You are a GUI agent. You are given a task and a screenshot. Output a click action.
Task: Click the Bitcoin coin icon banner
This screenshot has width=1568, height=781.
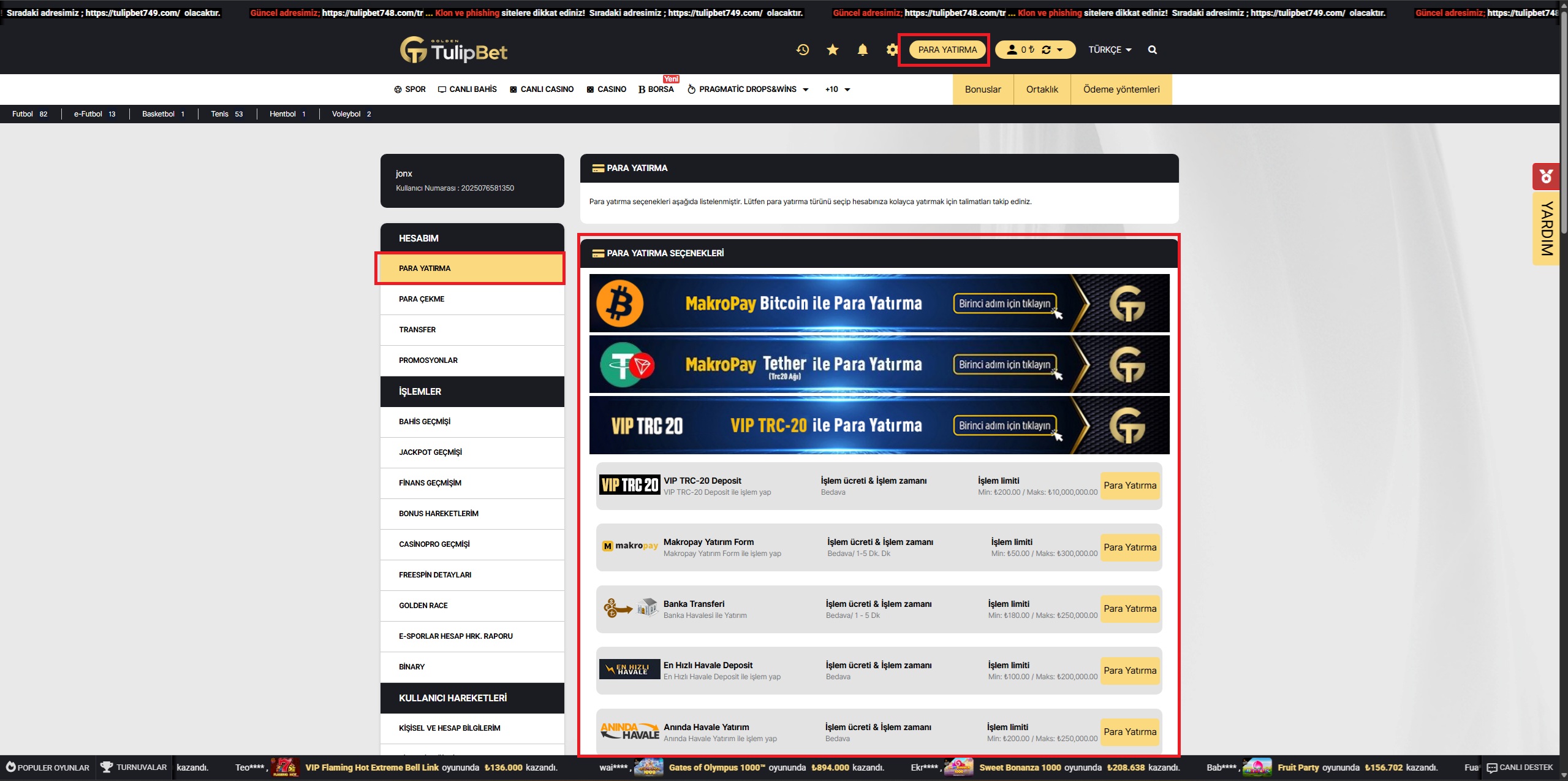(619, 303)
